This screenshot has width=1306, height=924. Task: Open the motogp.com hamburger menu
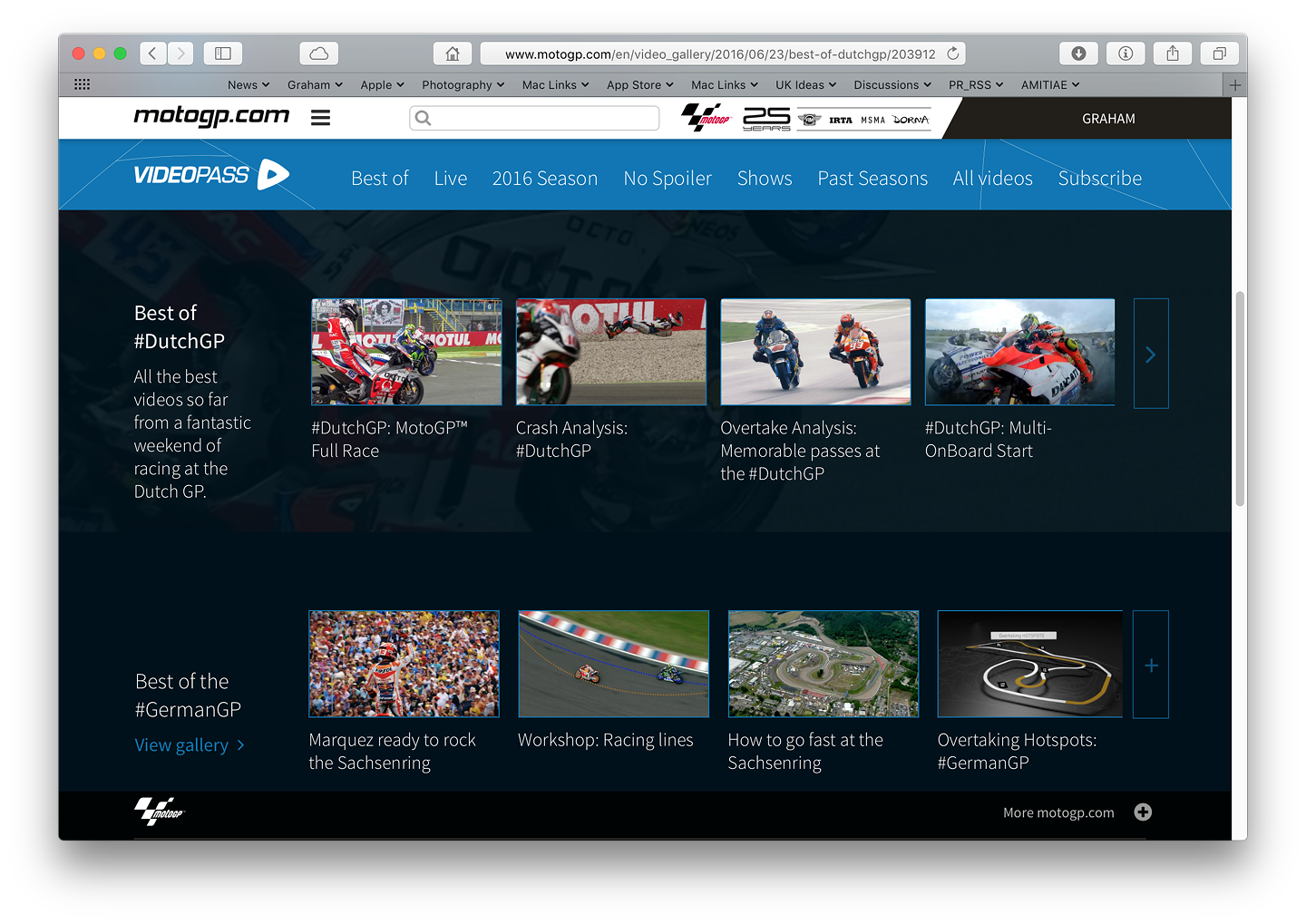point(320,118)
